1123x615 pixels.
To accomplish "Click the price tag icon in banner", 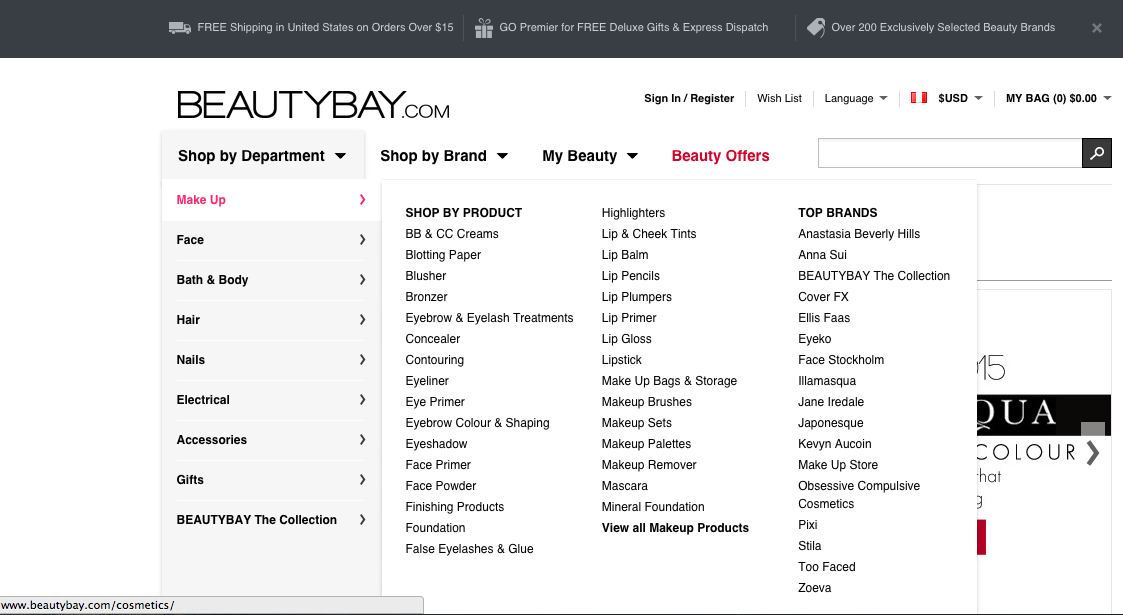I will [815, 27].
